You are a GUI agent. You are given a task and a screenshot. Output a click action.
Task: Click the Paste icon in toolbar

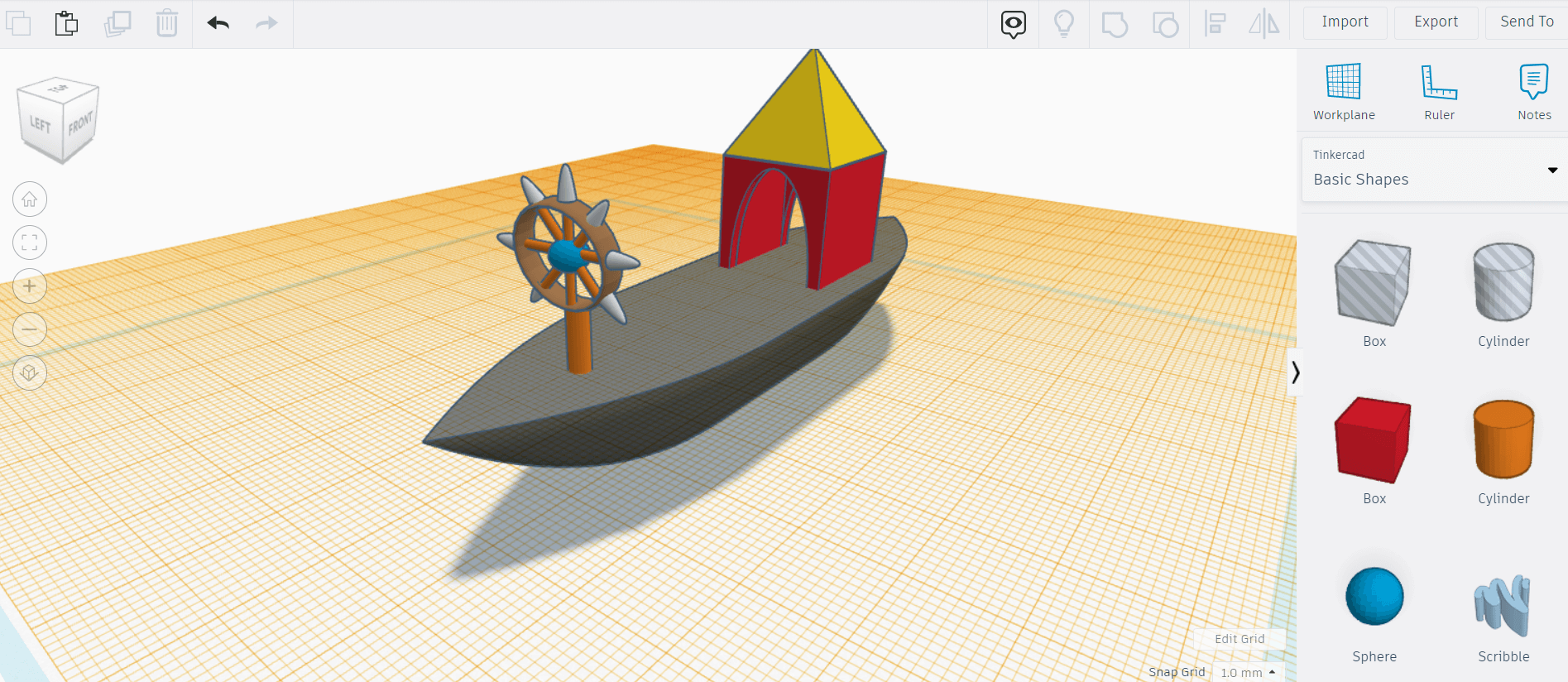click(66, 23)
